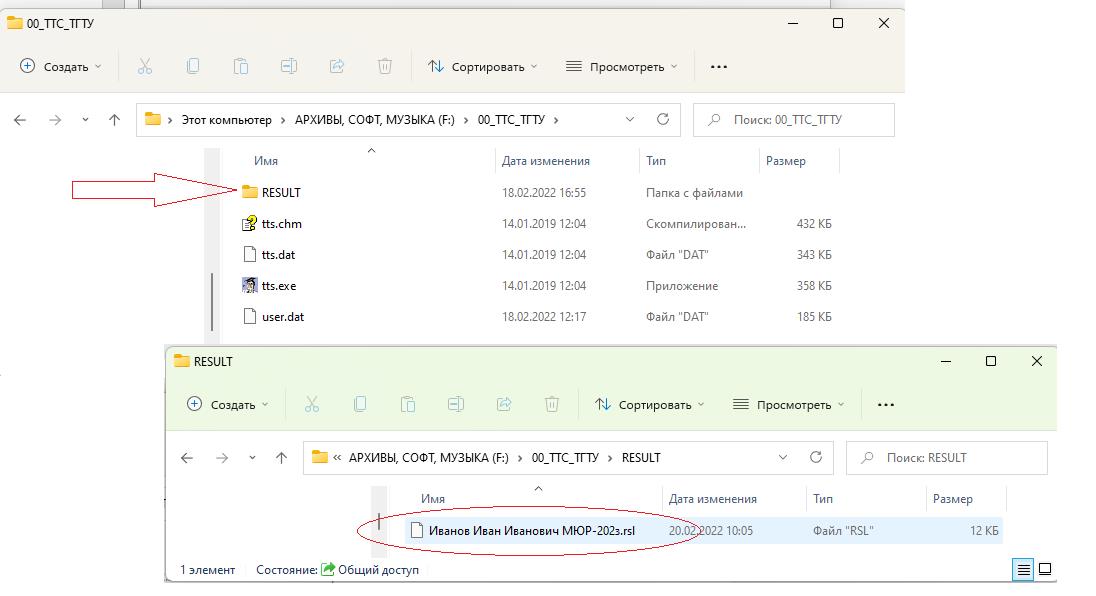This screenshot has height=596, width=1096.
Task: Click Rename icon in 00_ТТС_ТГТУ window toolbar
Action: coord(289,66)
